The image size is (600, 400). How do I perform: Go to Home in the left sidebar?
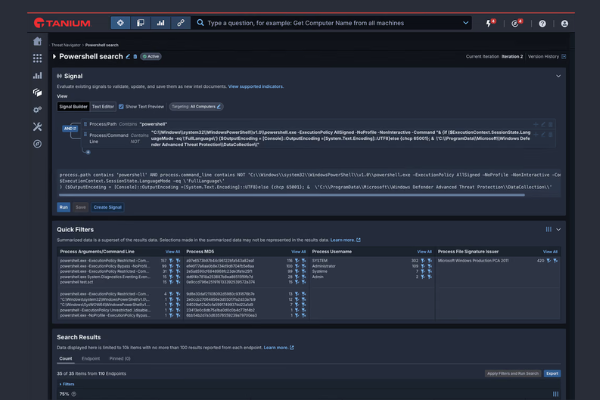[37, 41]
